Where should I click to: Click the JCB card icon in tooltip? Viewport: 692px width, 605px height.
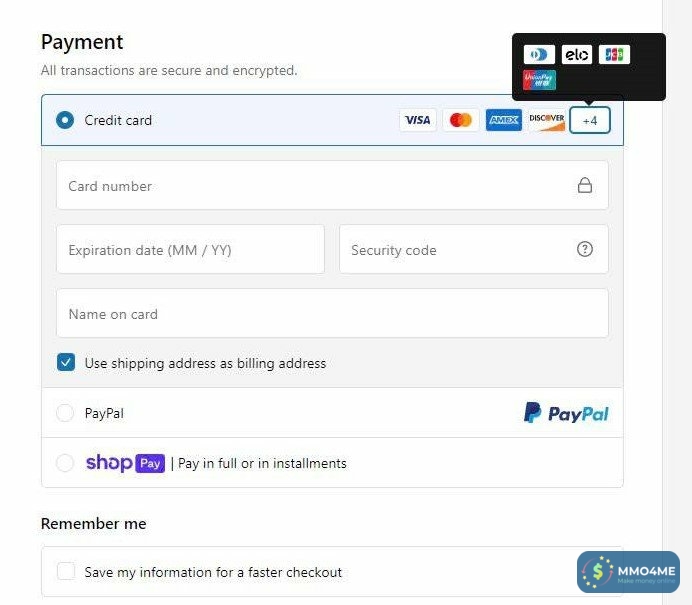tap(614, 55)
